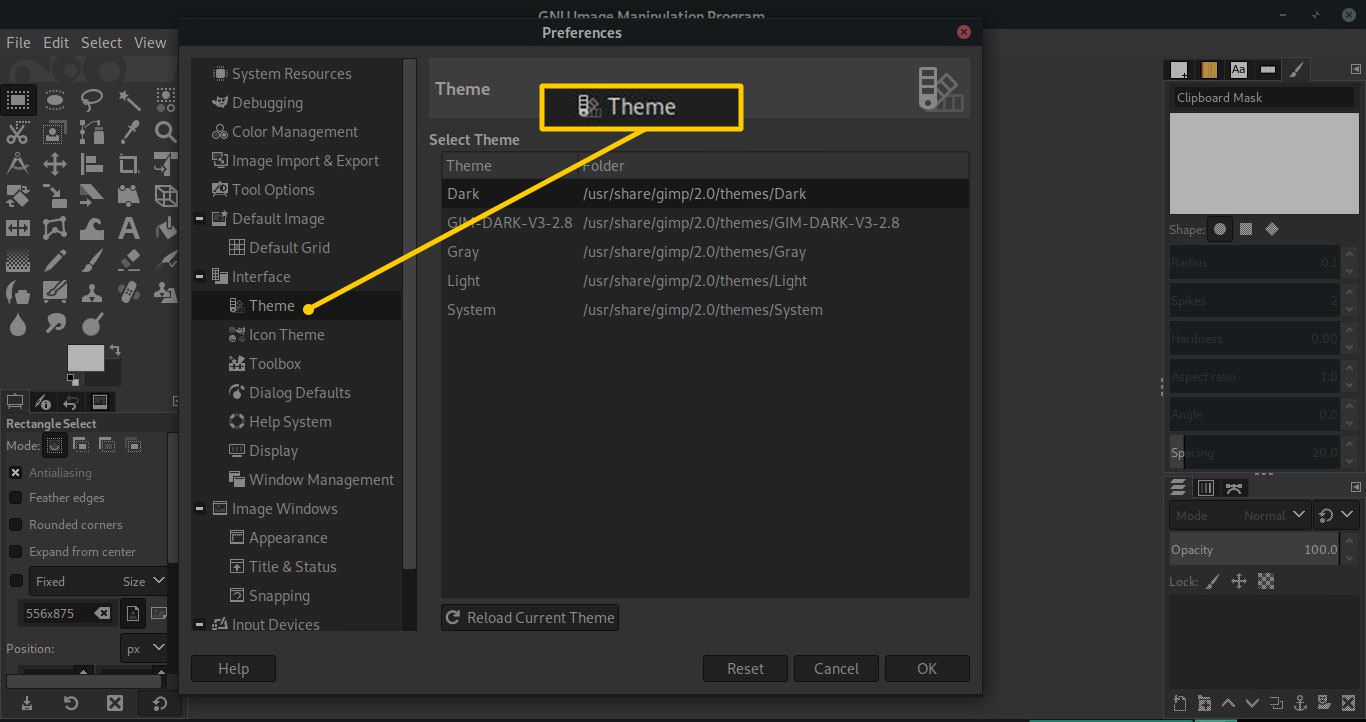
Task: Select the Scissors Select tool
Action: [18, 131]
